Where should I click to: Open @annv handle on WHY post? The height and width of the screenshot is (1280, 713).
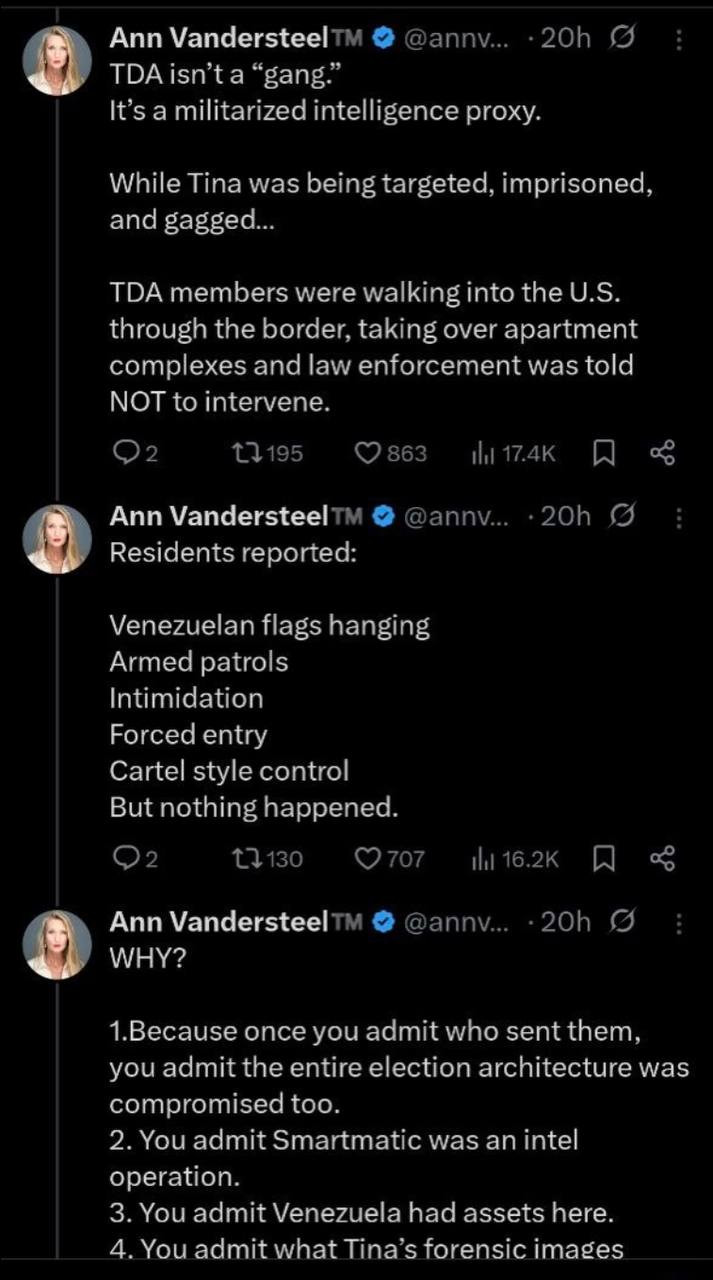coord(455,922)
